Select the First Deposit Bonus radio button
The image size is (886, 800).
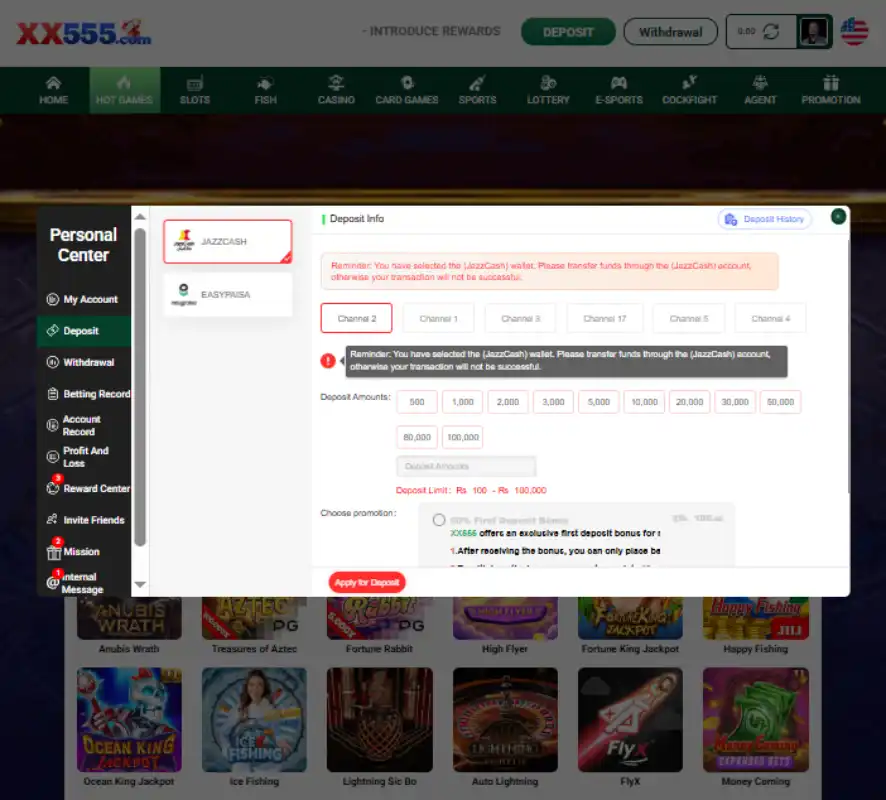(439, 520)
